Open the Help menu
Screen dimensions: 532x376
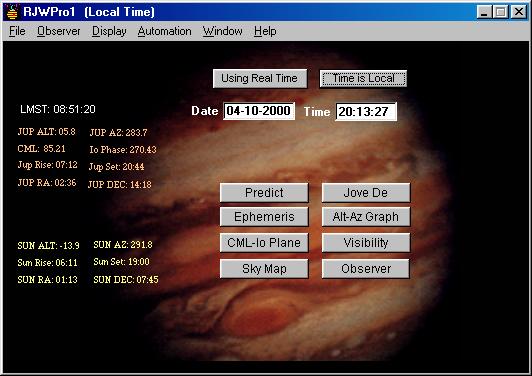point(265,31)
